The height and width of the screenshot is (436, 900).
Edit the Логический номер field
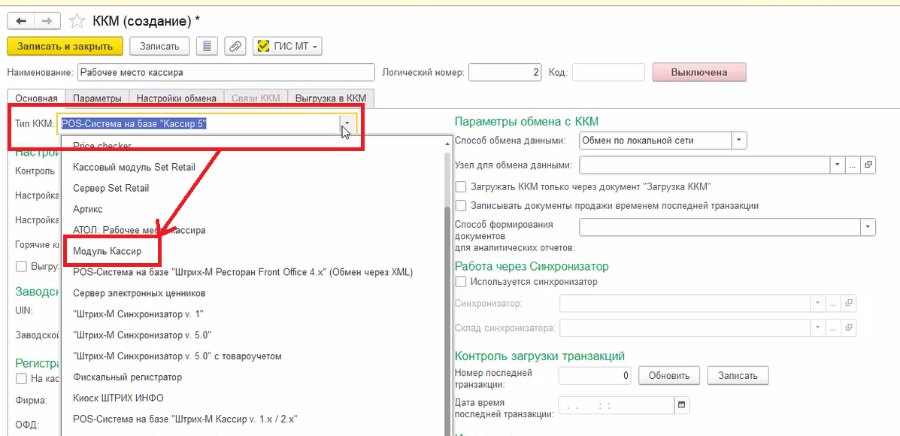[x=505, y=72]
